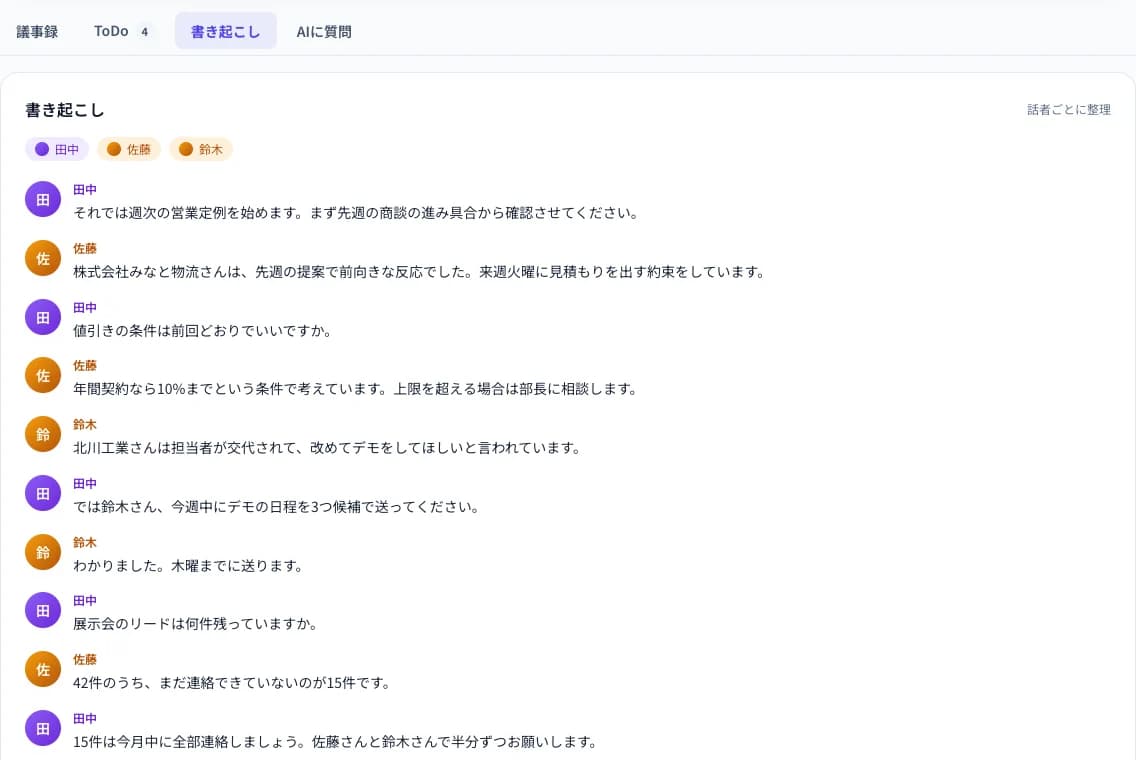Screen dimensions: 1136x760
Task: Click speaker name 鈴木 above わかりました line
Action: click(85, 543)
